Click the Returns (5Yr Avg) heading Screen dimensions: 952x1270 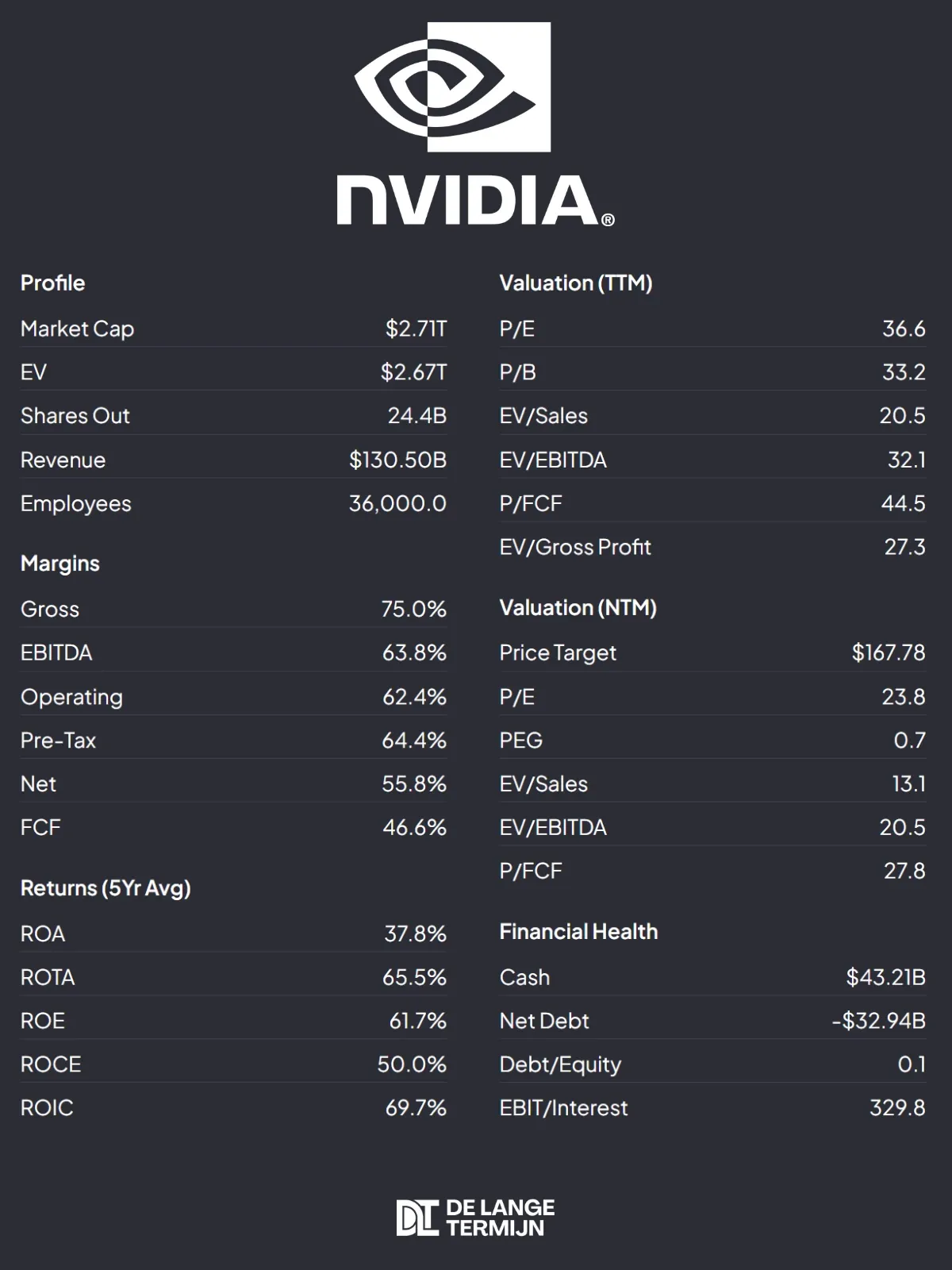106,888
